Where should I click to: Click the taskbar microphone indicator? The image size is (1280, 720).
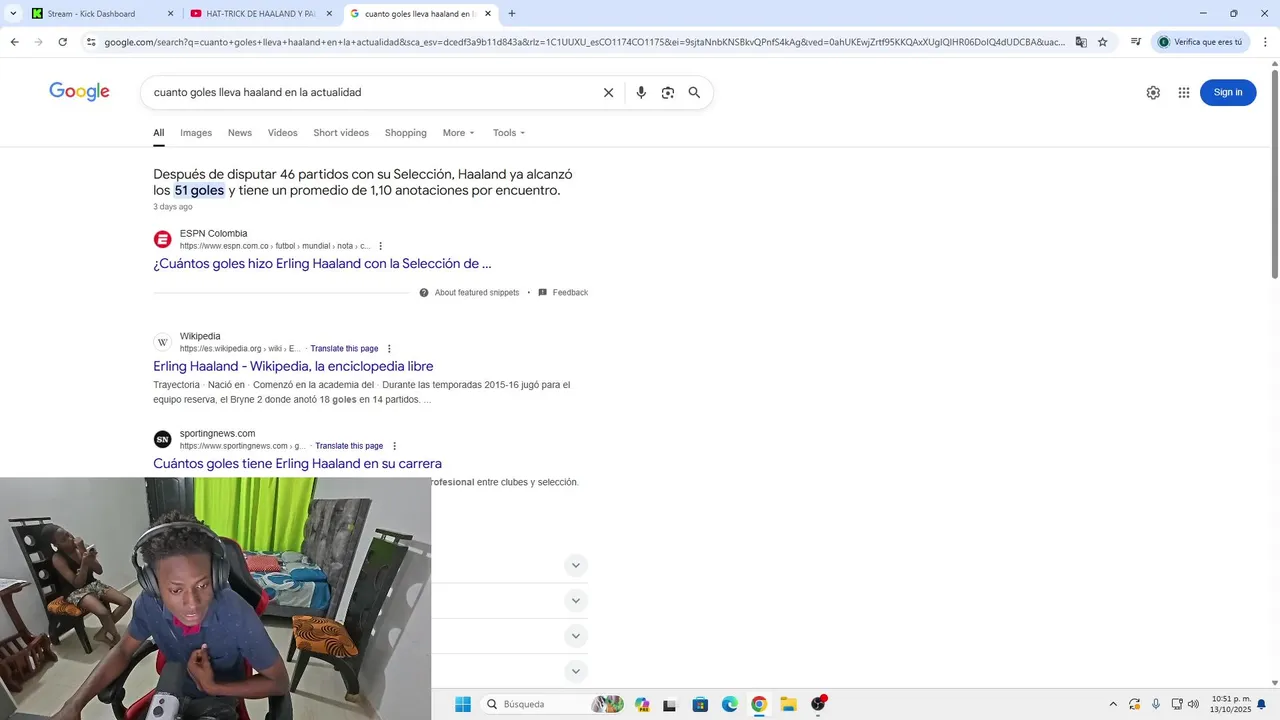pos(1156,704)
